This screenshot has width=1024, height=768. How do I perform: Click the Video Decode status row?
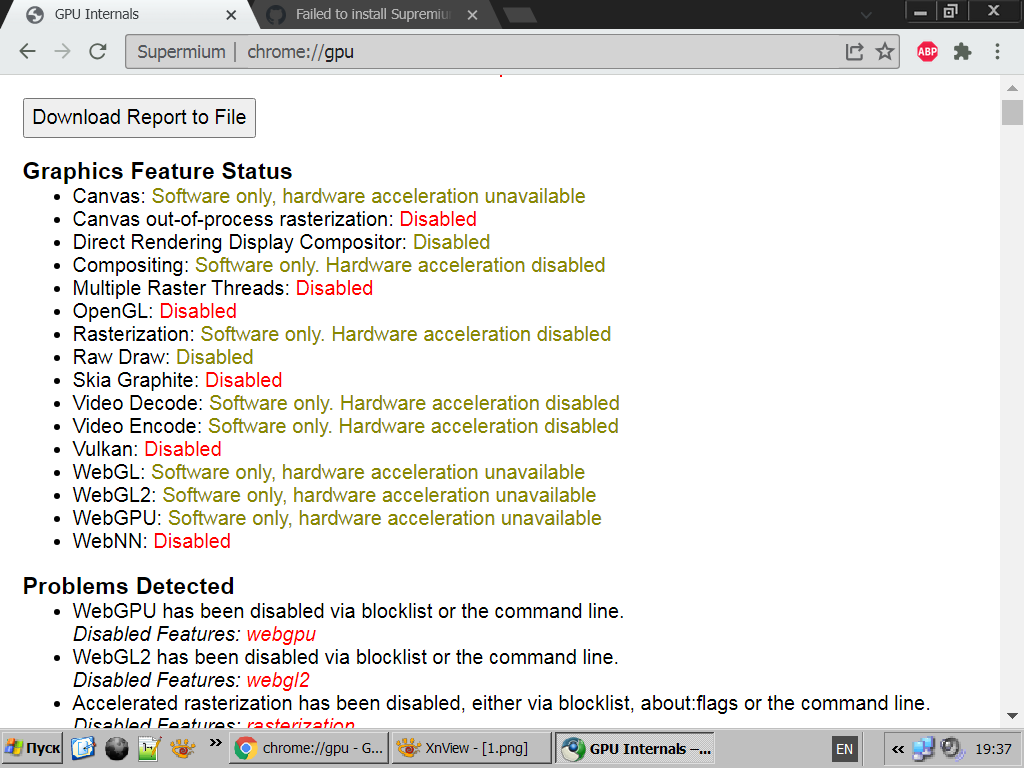click(346, 403)
